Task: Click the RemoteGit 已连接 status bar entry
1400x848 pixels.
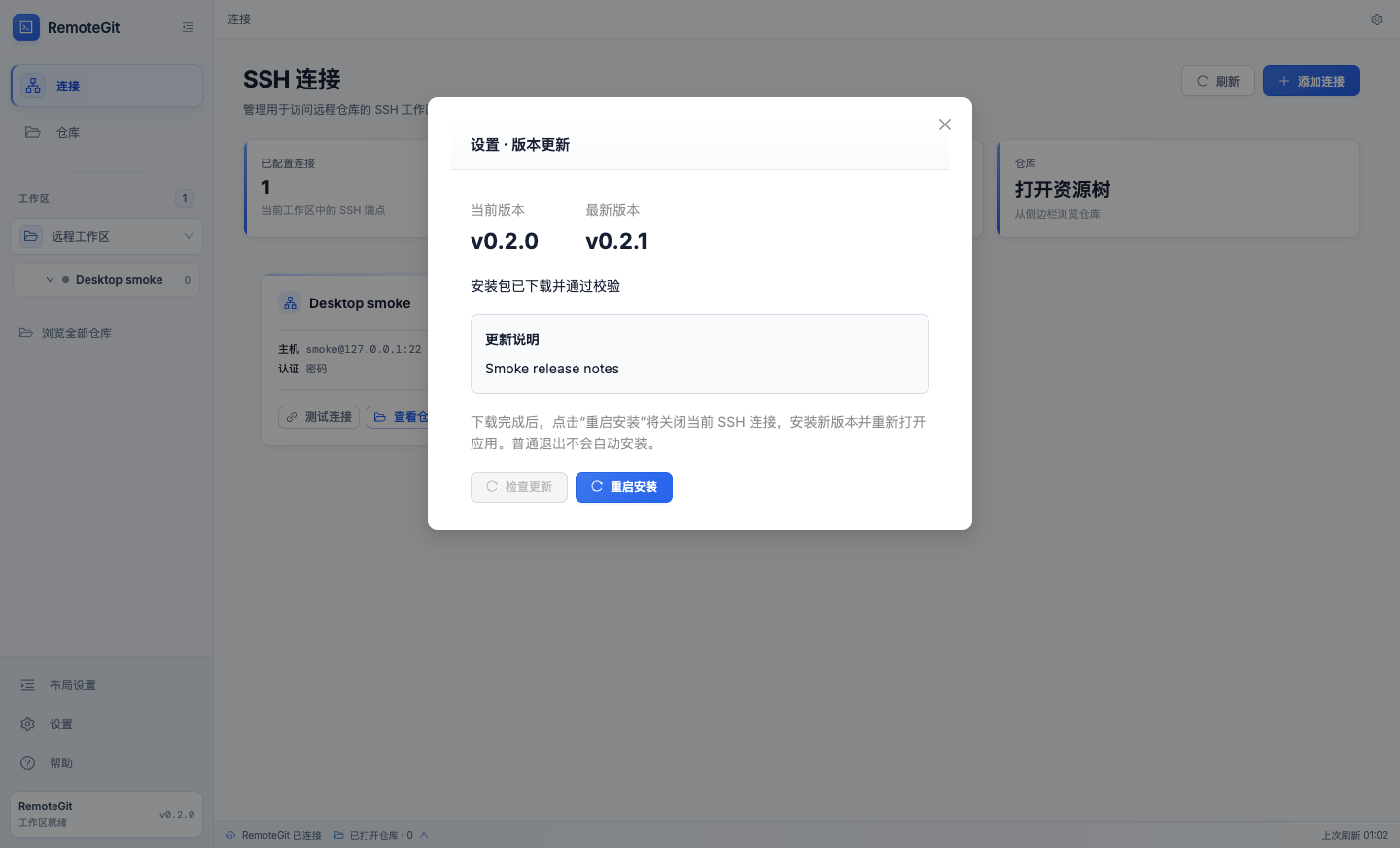Action: [x=273, y=835]
